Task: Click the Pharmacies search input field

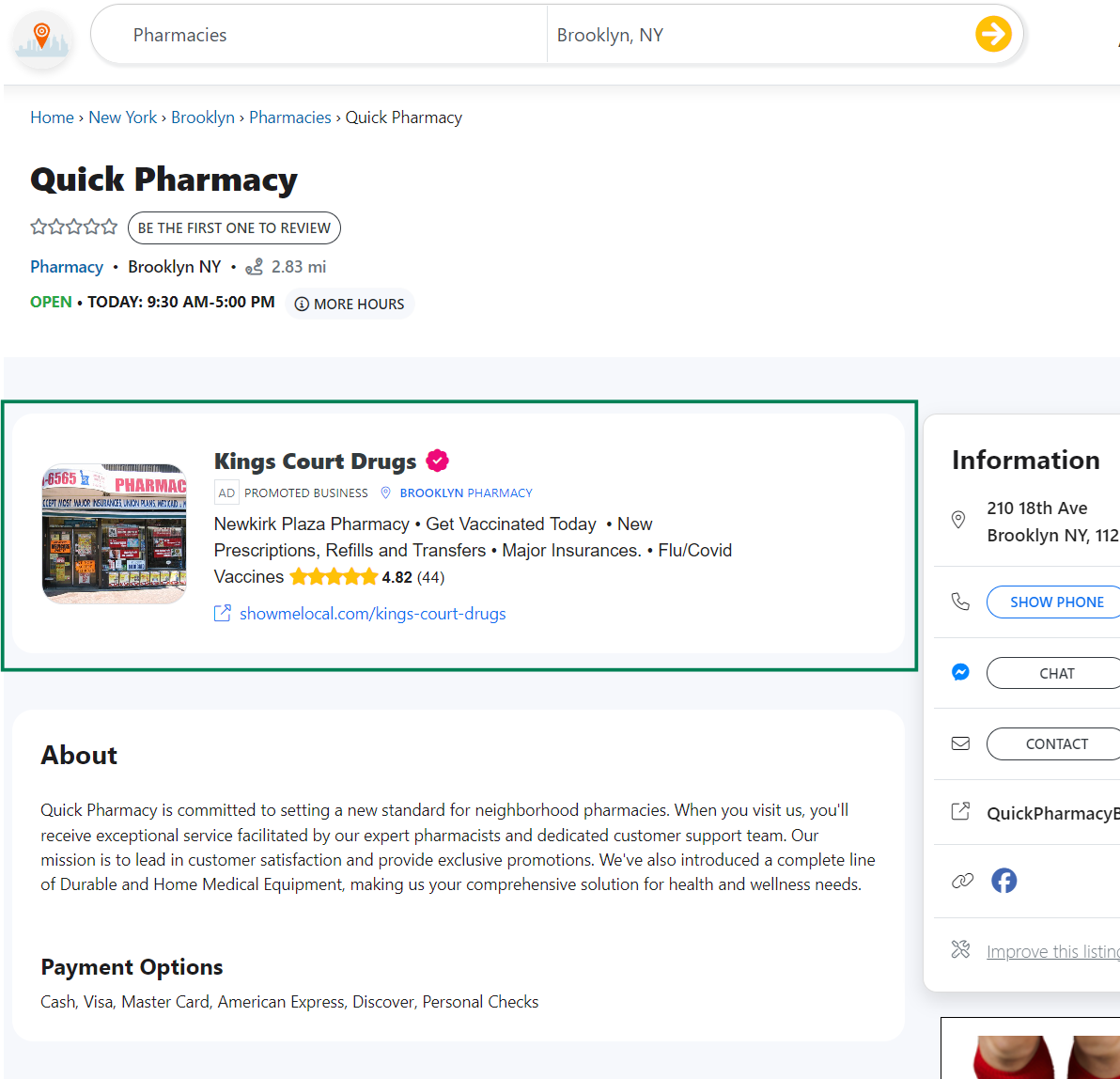Action: pyautogui.click(x=318, y=34)
